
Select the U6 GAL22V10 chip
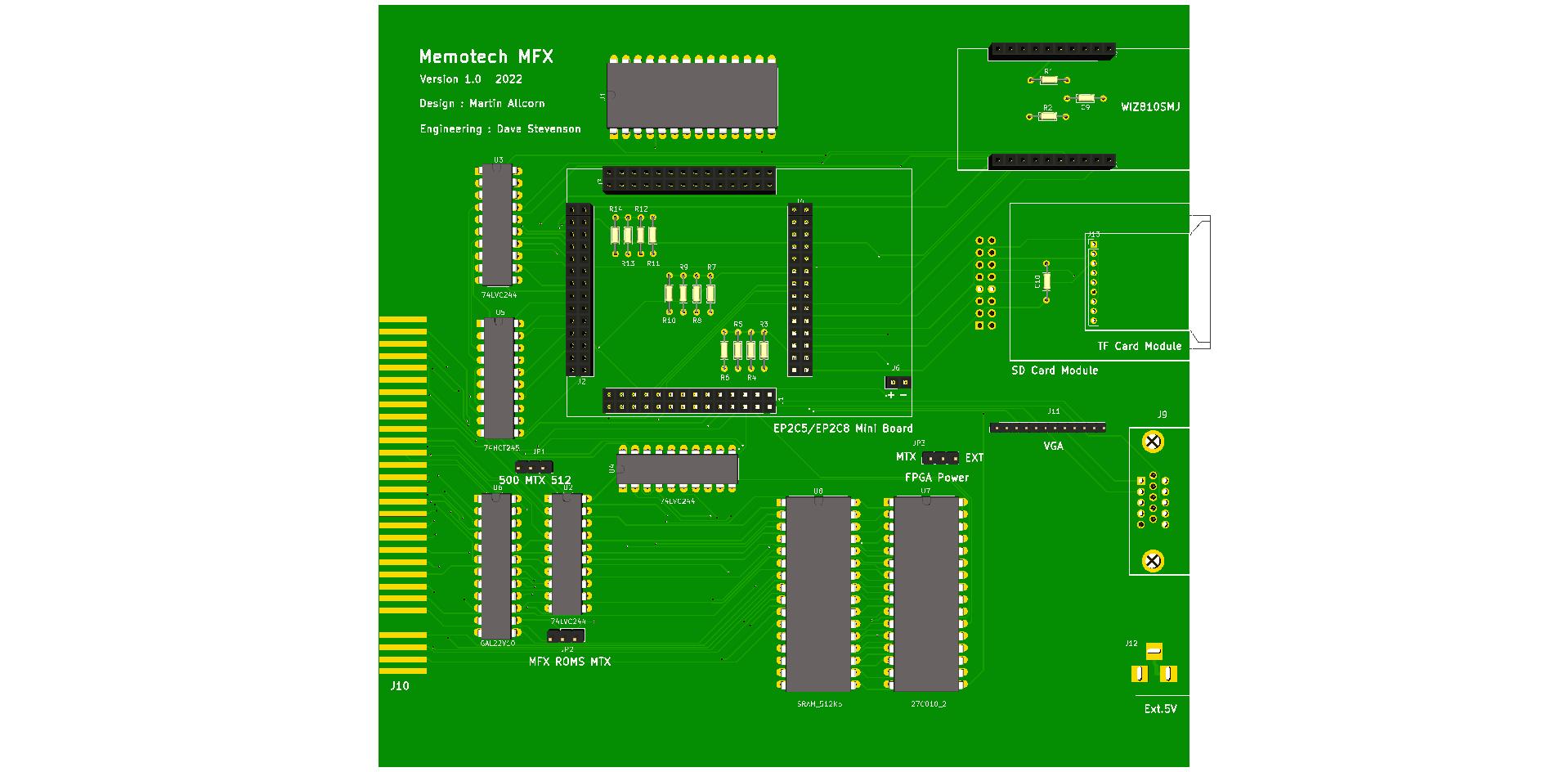click(x=498, y=566)
